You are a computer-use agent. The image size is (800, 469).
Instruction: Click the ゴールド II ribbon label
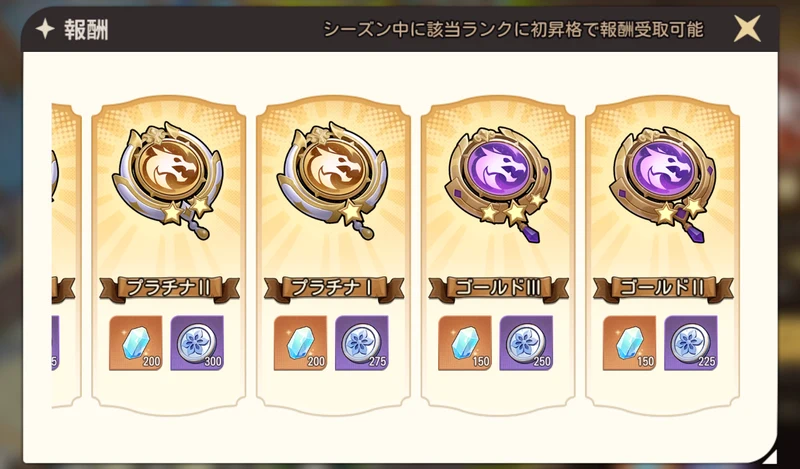tap(663, 288)
